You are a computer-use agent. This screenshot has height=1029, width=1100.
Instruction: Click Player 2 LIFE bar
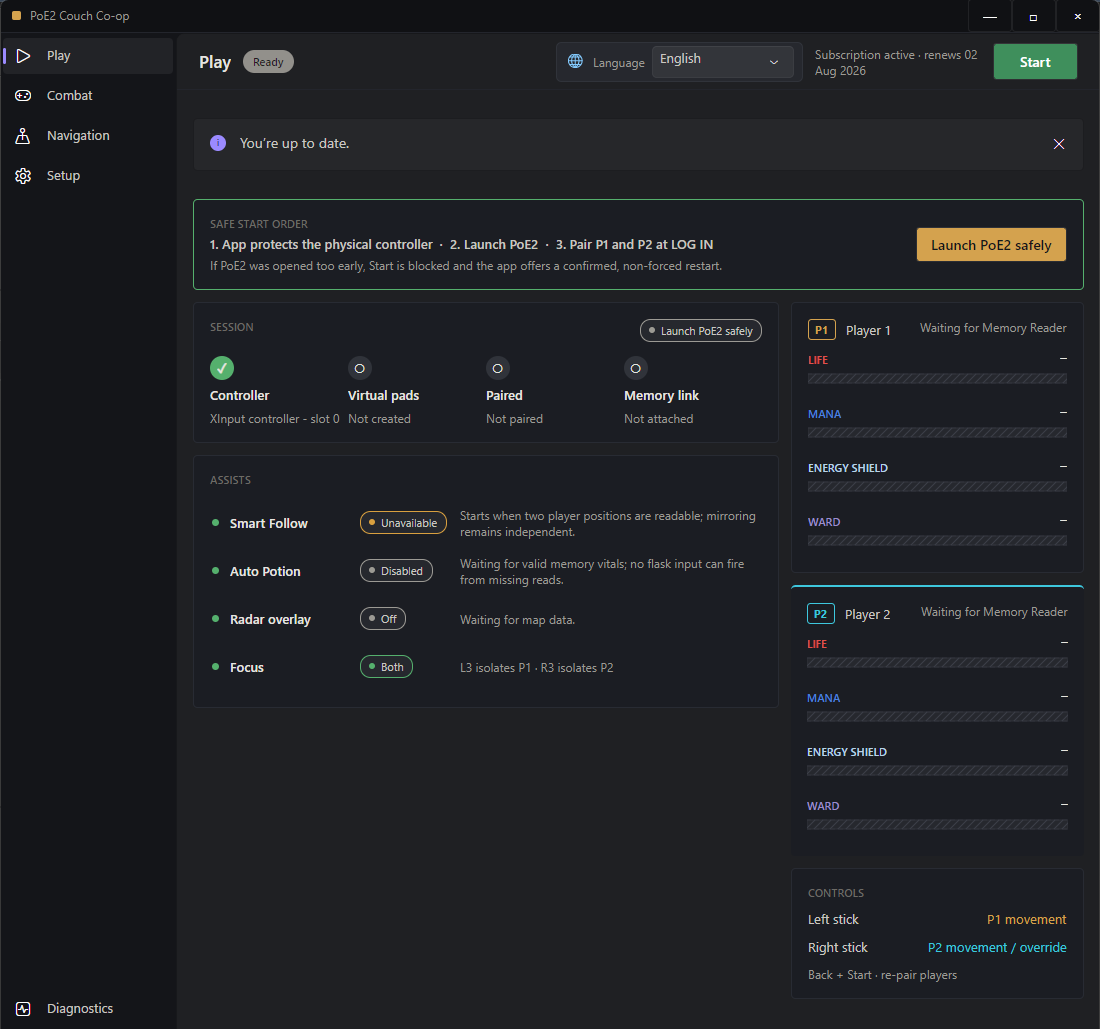point(937,663)
